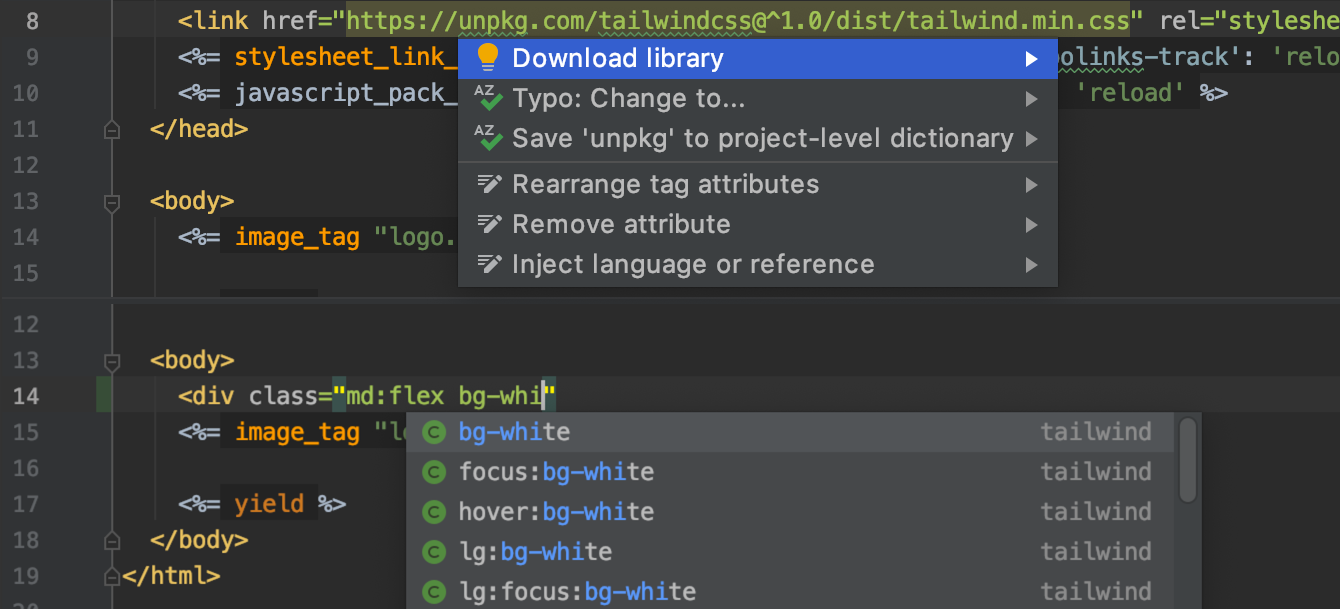Click the pencil icon beside Rearrange tag attributes
Screen dimensions: 1340x609
tap(488, 184)
